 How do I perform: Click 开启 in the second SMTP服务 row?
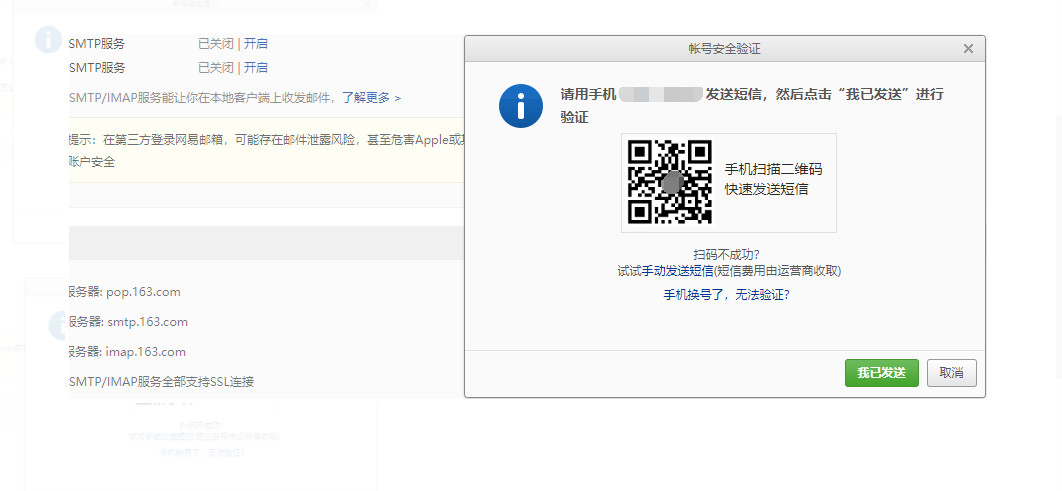click(x=255, y=68)
